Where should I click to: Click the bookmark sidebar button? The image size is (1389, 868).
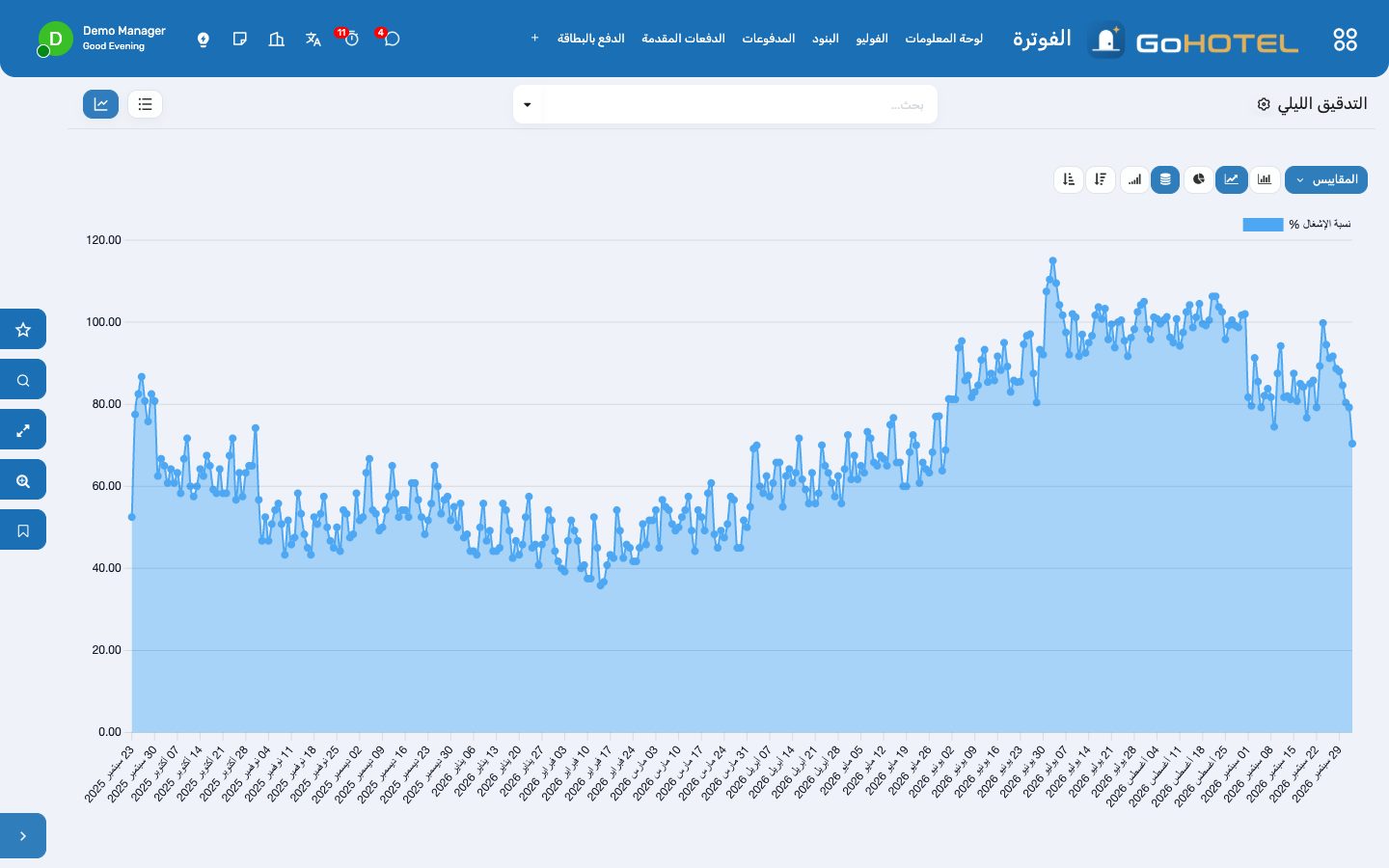23,530
